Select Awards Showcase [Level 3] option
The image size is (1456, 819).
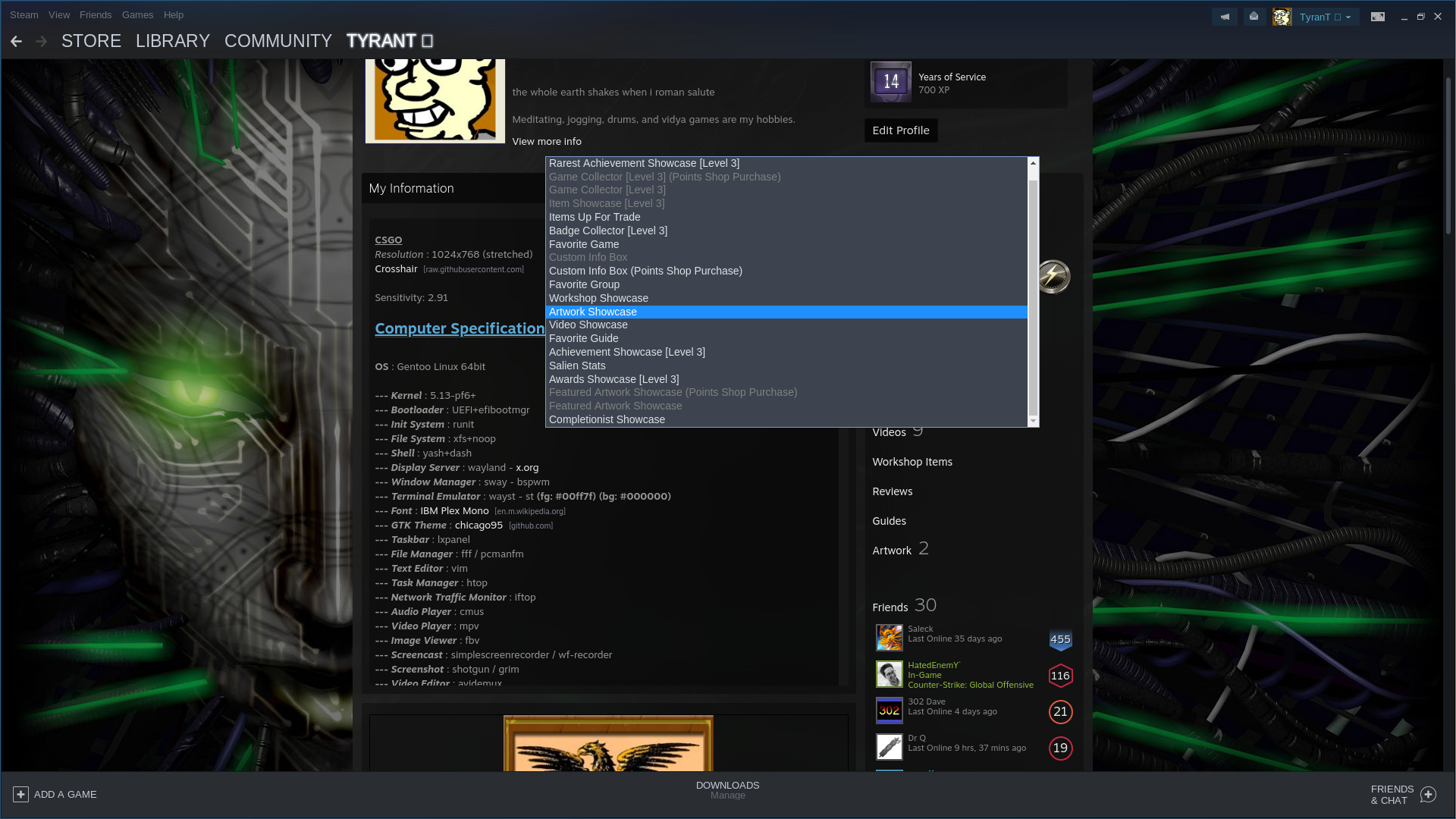pos(786,379)
